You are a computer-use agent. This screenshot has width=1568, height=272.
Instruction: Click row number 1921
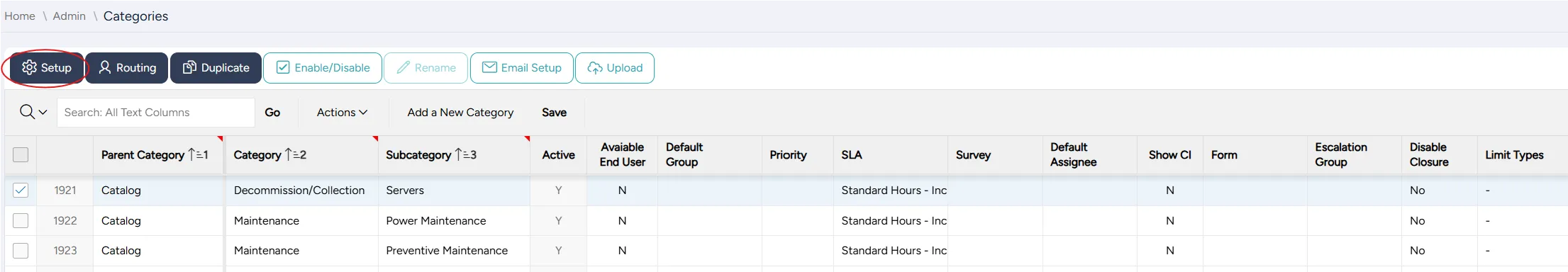(x=65, y=190)
